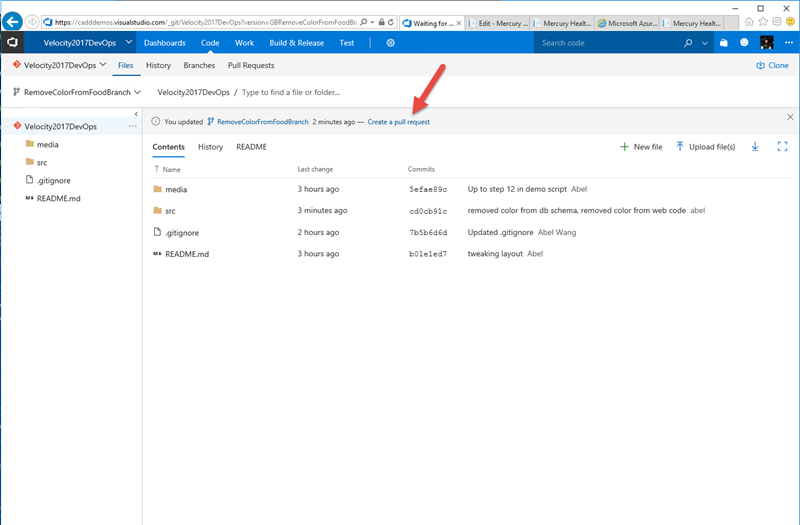Image resolution: width=800 pixels, height=525 pixels.
Task: Select the History tab beside Contents
Action: click(210, 147)
